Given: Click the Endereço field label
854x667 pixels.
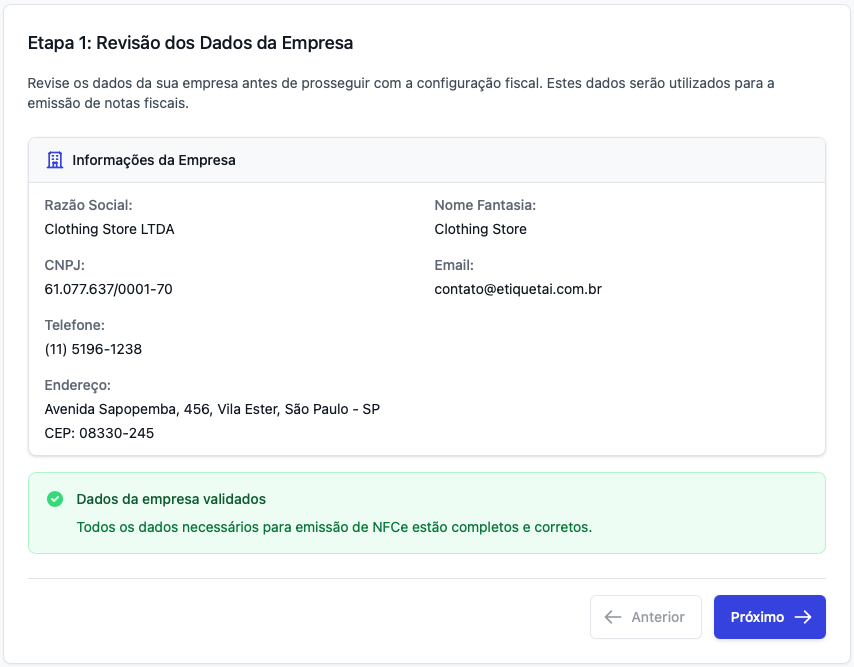Looking at the screenshot, I should [77, 385].
